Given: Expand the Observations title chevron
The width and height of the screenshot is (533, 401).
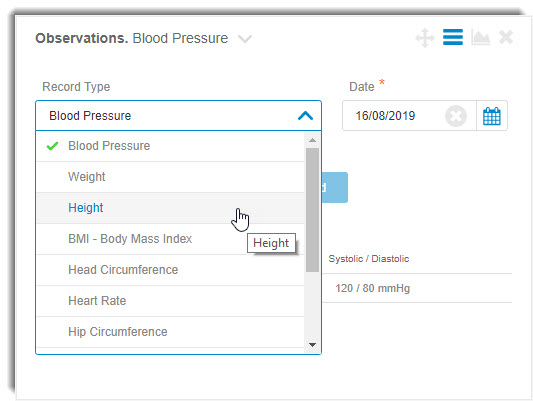Looking at the screenshot, I should click(x=245, y=39).
